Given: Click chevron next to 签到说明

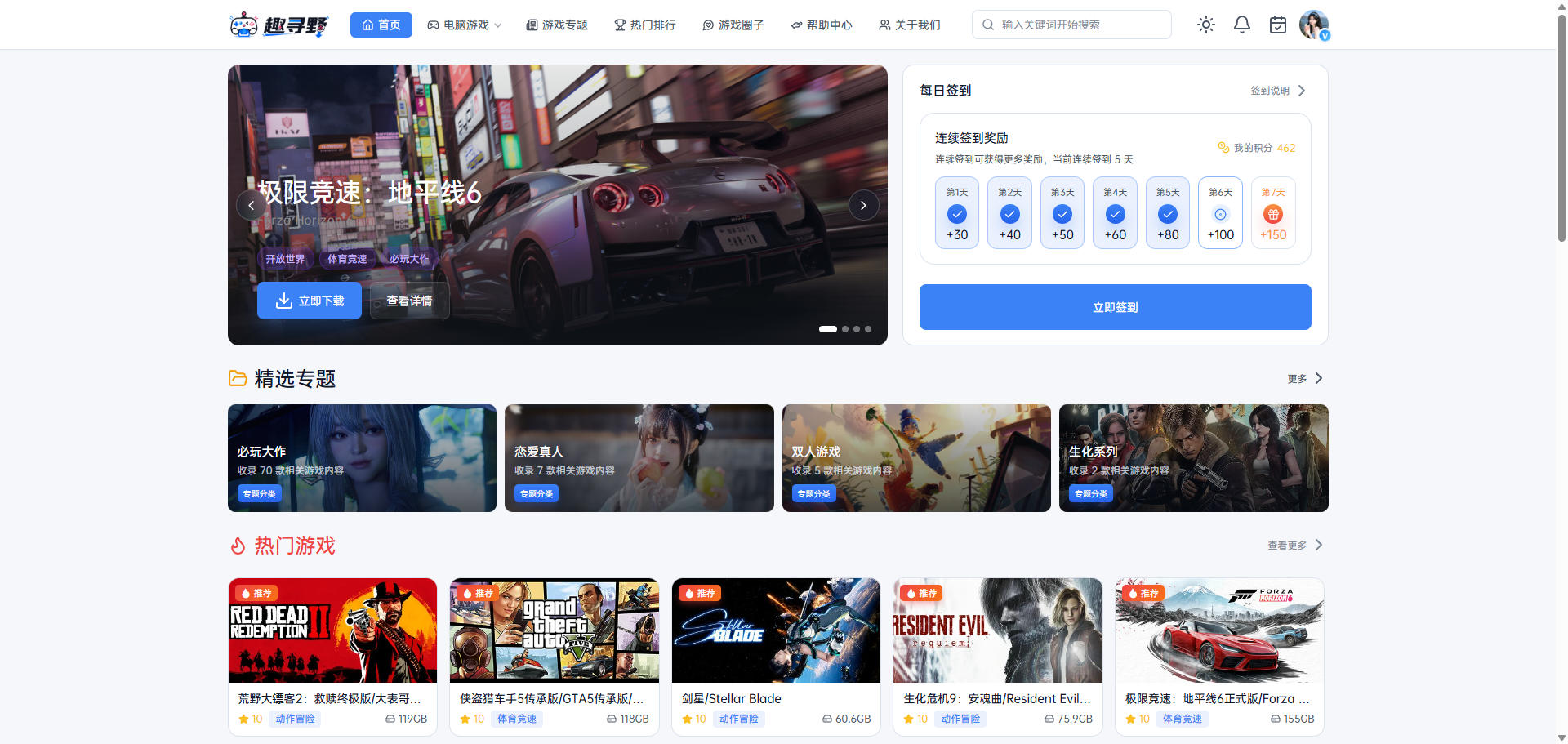Looking at the screenshot, I should 1303,91.
